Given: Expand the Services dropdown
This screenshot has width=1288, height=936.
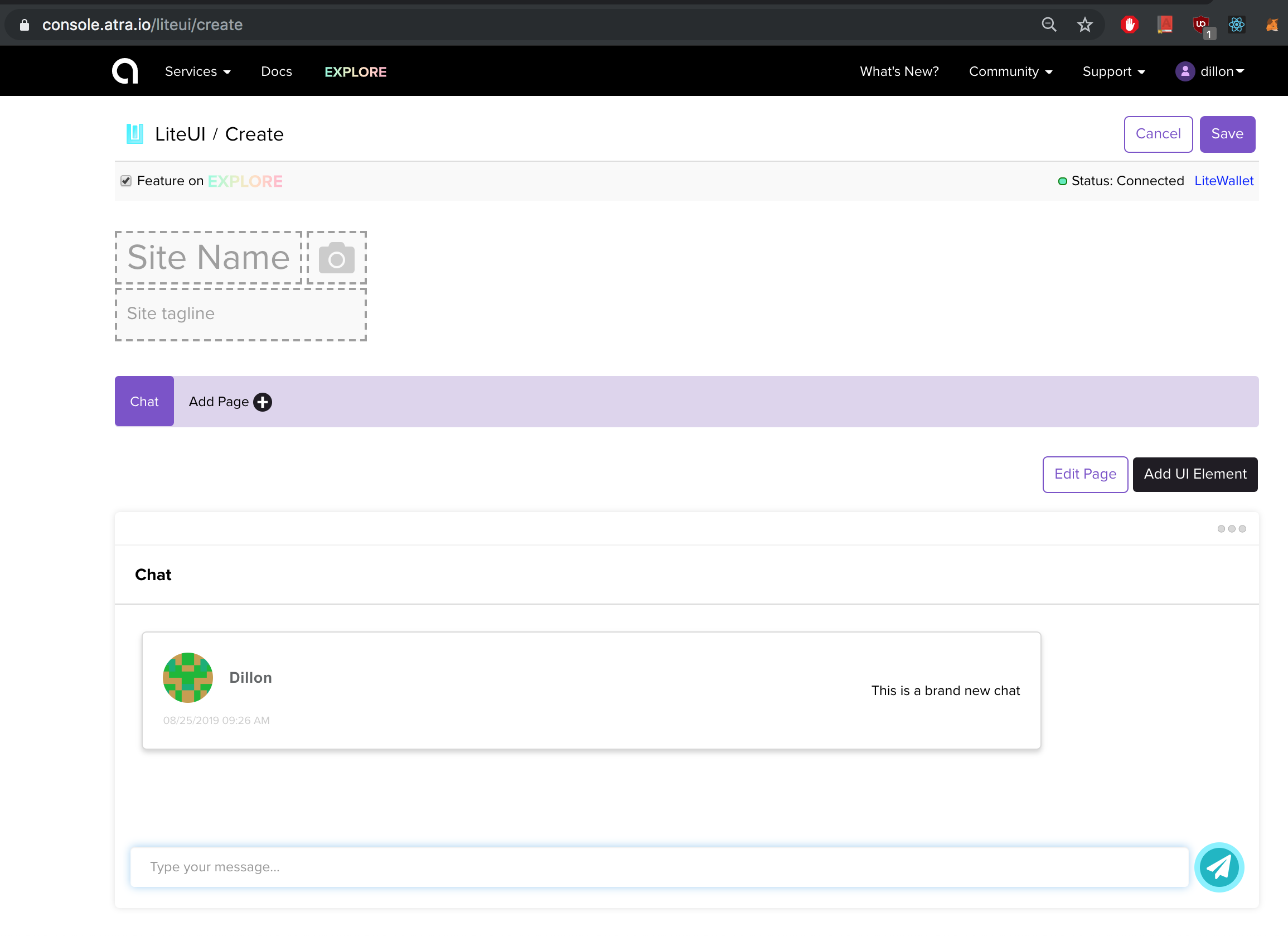Looking at the screenshot, I should 197,71.
